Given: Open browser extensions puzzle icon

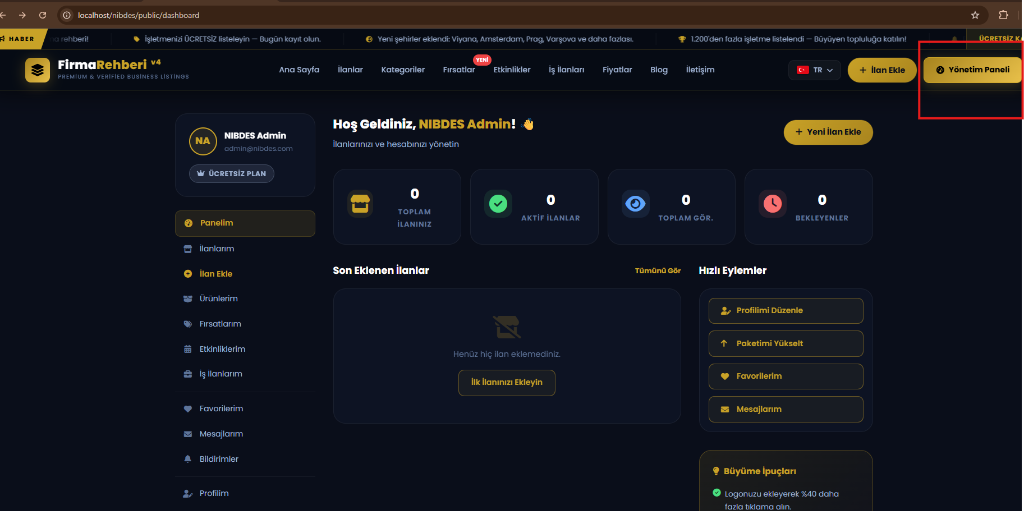Looking at the screenshot, I should [x=1004, y=15].
